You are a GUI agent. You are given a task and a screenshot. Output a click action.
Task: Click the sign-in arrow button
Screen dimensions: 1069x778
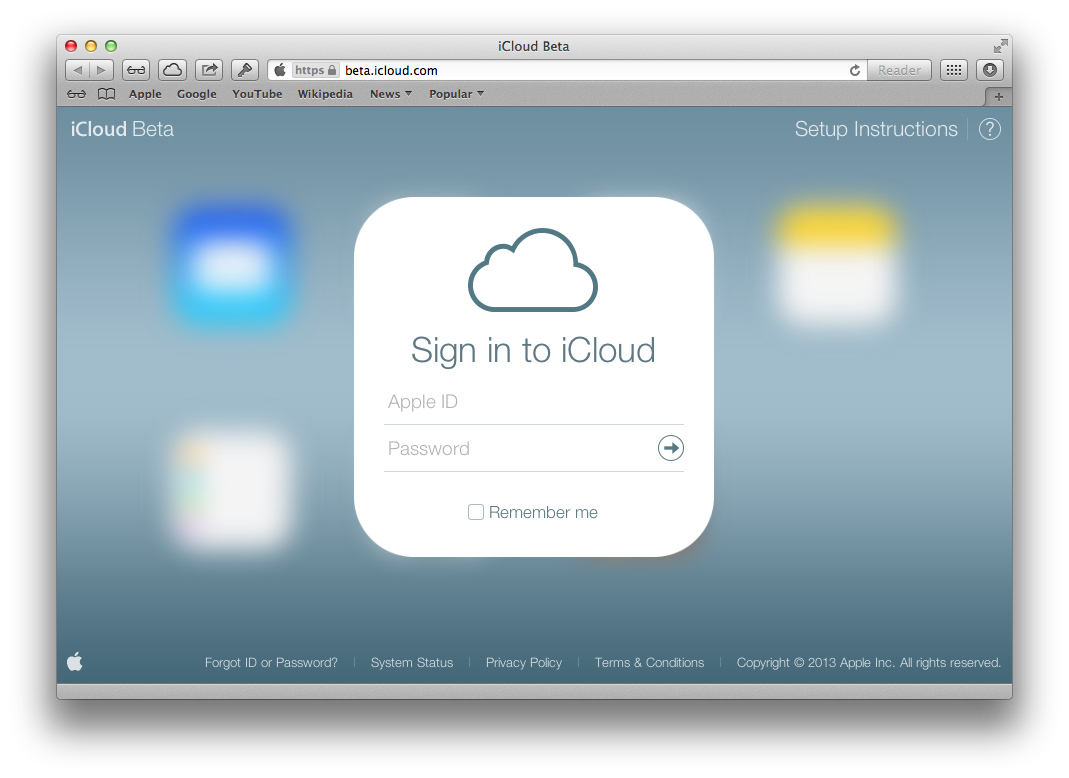[670, 448]
